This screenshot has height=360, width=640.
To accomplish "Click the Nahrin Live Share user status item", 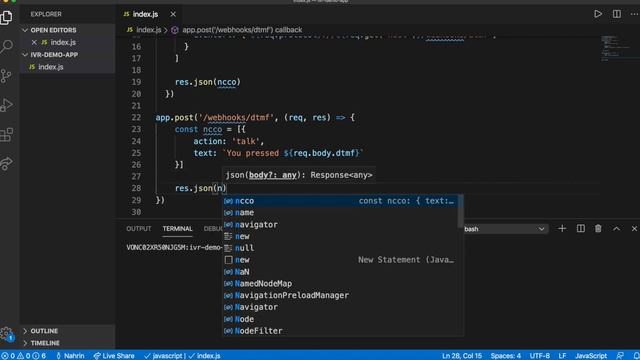I will pos(70,356).
